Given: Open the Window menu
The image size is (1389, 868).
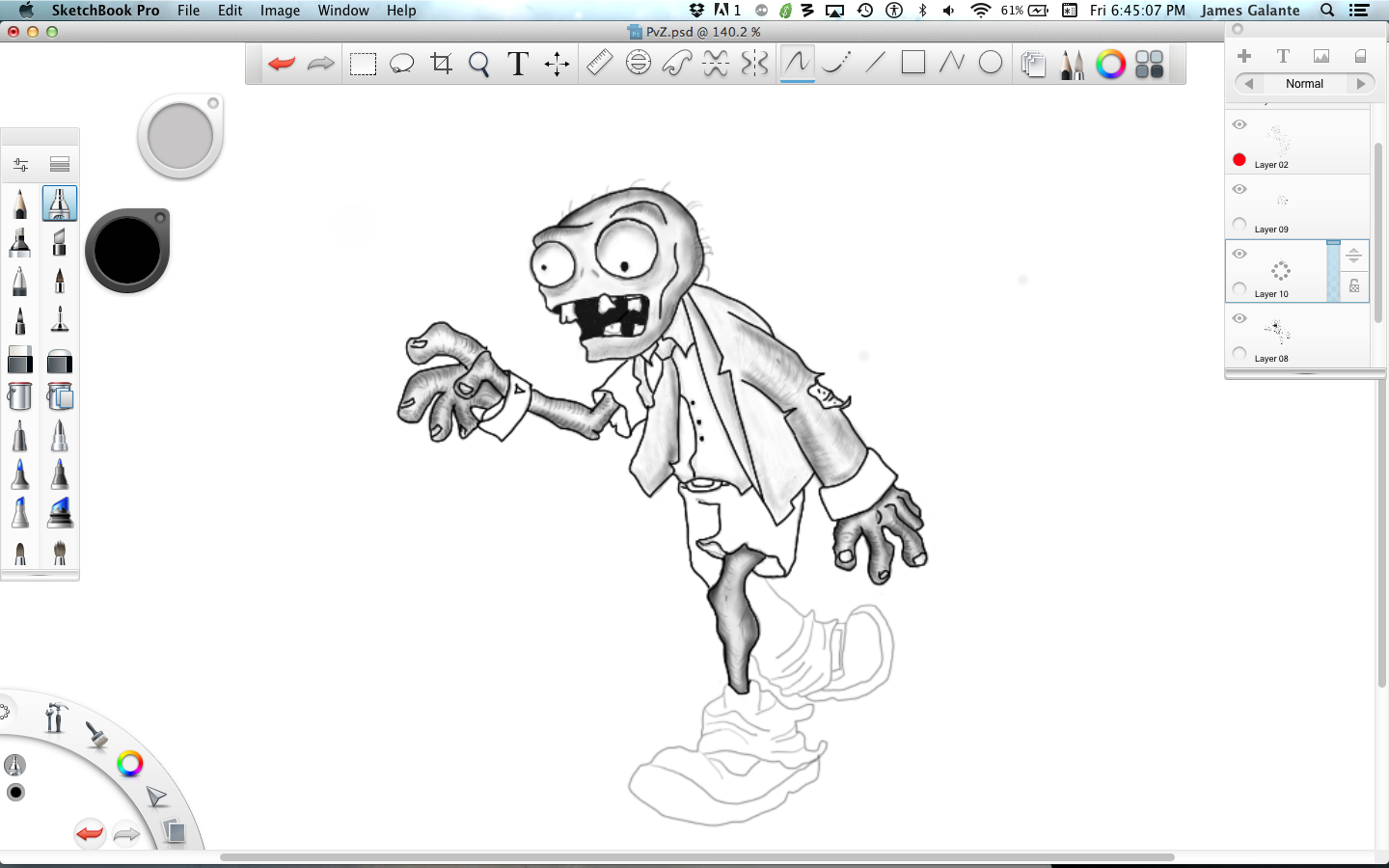Looking at the screenshot, I should point(343,11).
